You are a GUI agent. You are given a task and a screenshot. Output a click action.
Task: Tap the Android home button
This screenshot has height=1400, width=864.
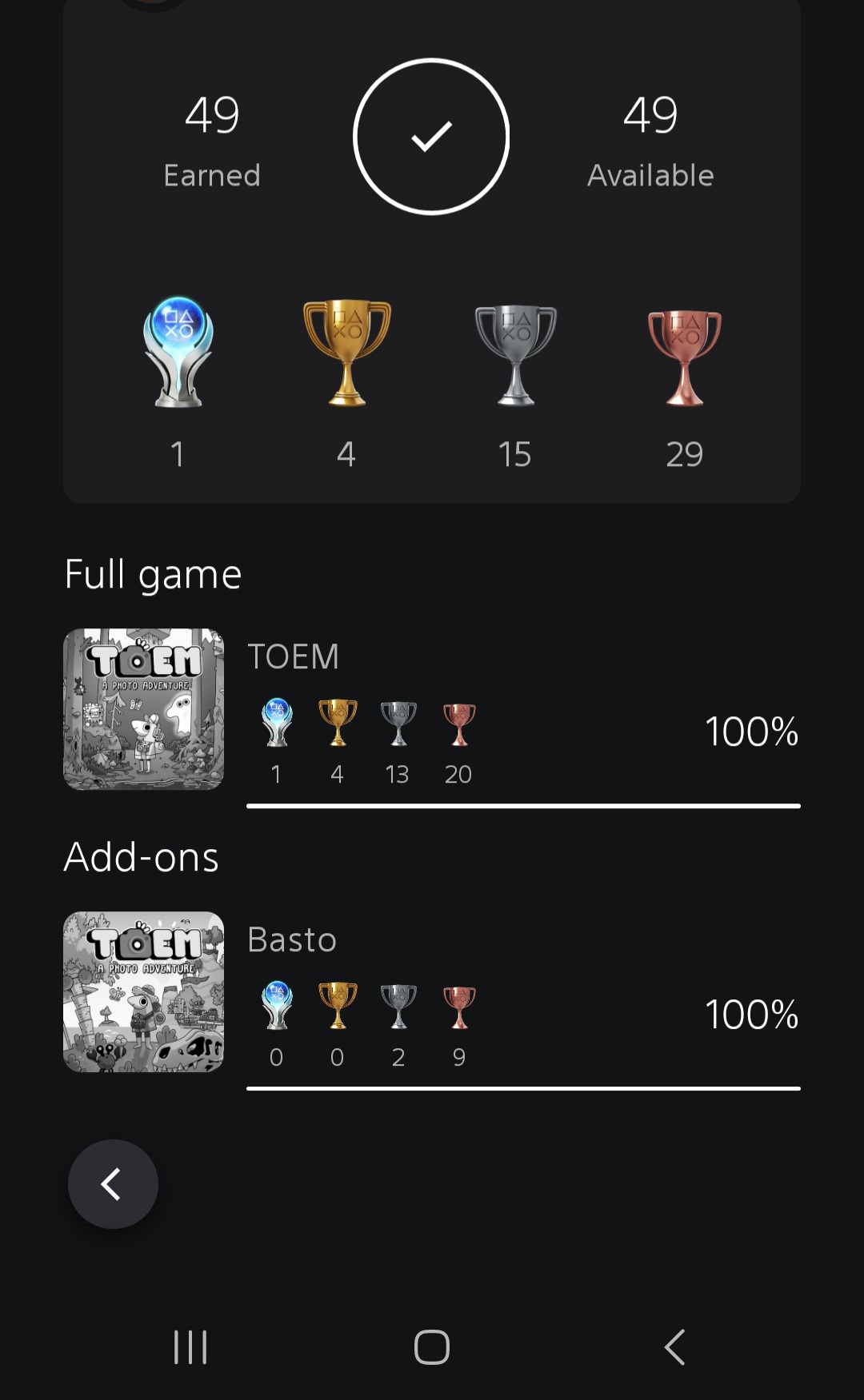coord(432,1347)
